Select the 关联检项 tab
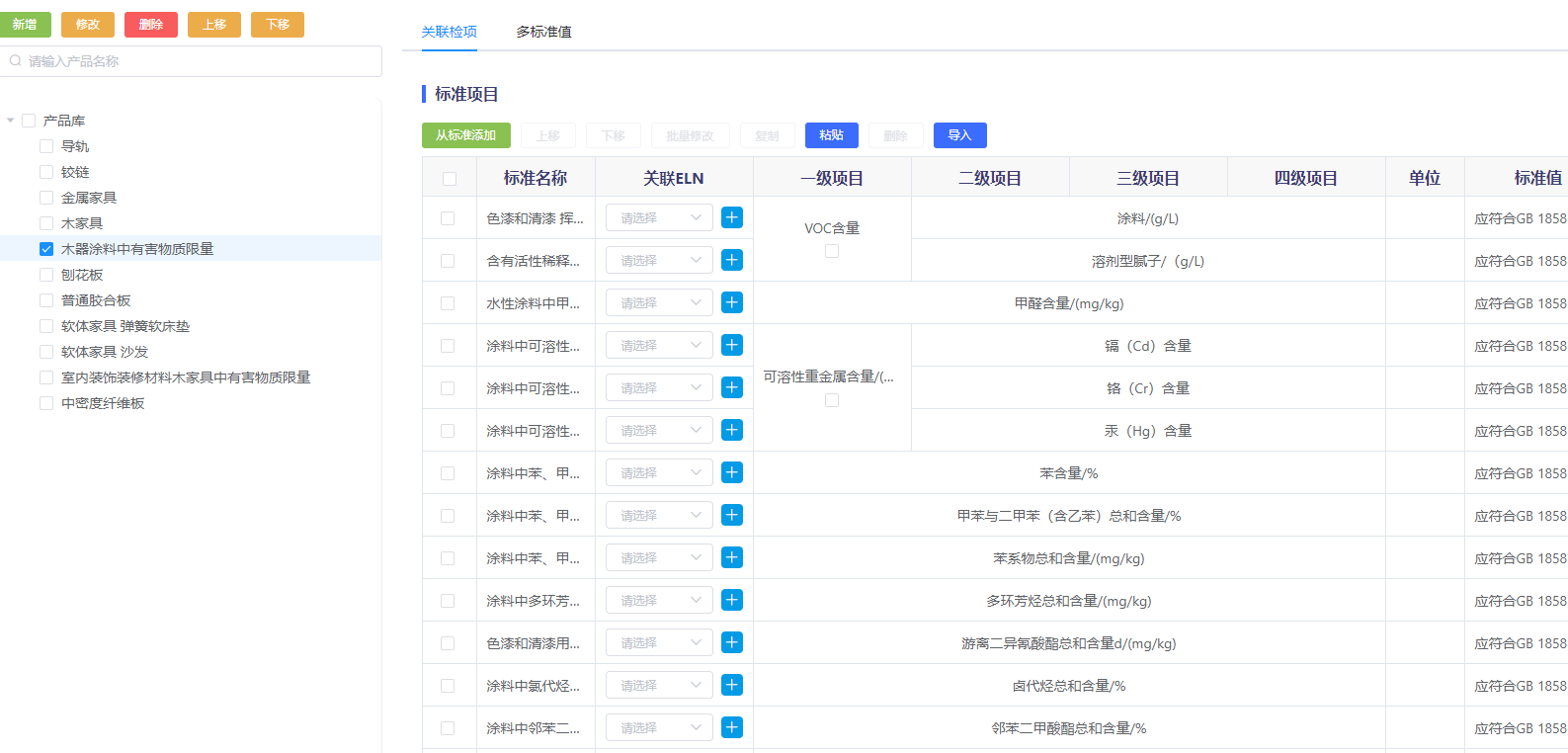Viewport: 1568px width, 753px height. point(449,32)
